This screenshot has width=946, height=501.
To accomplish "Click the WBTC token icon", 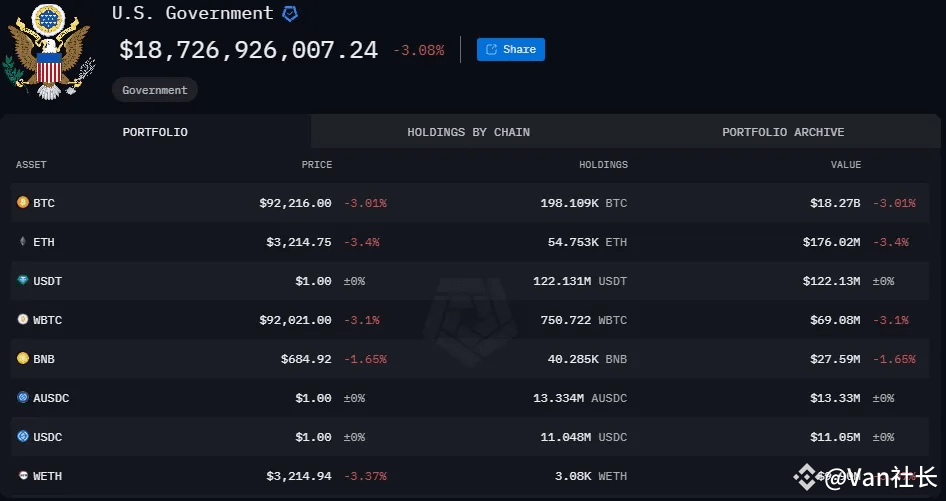I will [x=23, y=319].
